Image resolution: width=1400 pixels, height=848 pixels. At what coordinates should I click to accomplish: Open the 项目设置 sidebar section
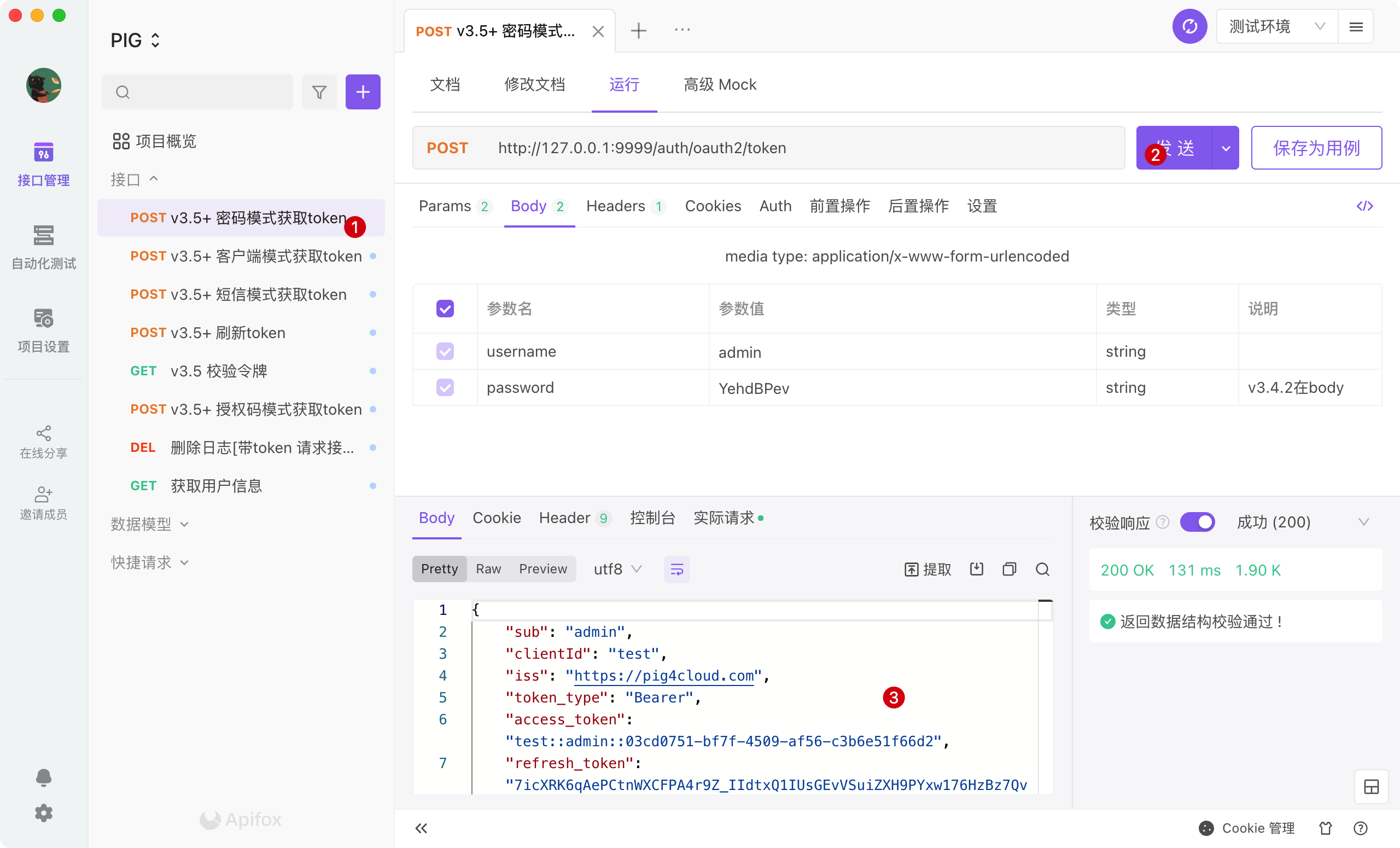43,330
